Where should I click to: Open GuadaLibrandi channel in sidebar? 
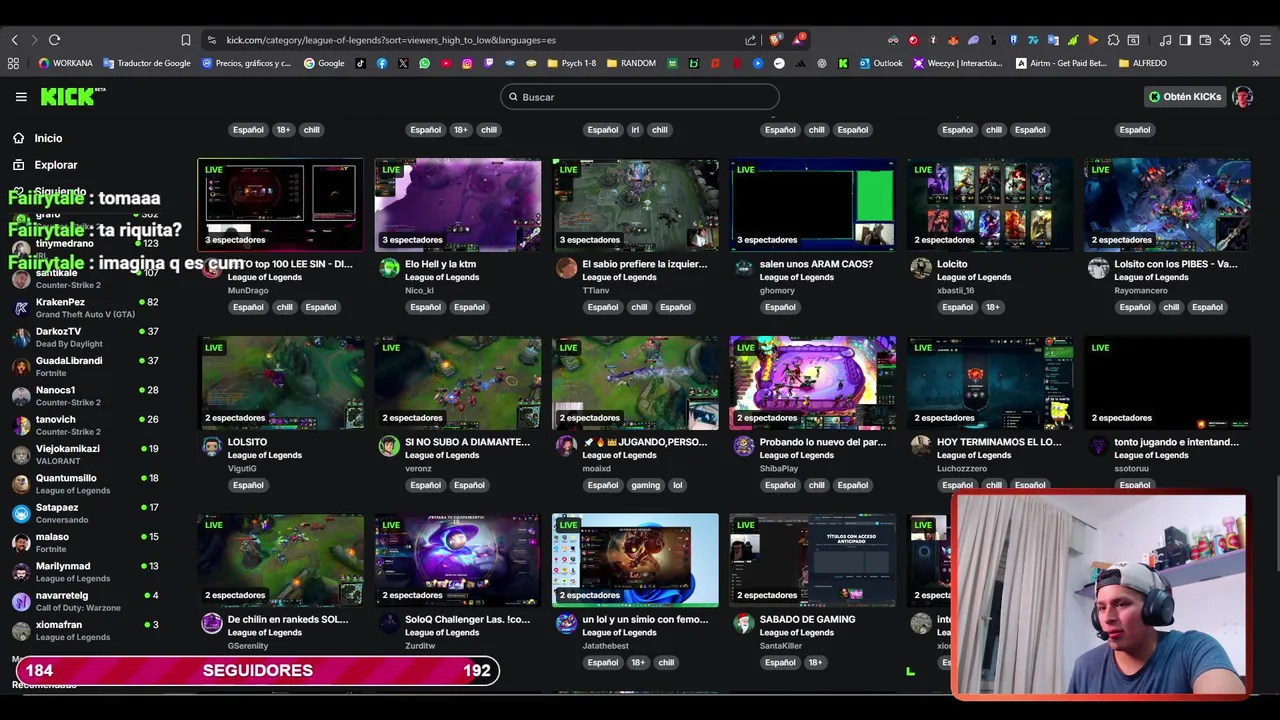[x=85, y=366]
